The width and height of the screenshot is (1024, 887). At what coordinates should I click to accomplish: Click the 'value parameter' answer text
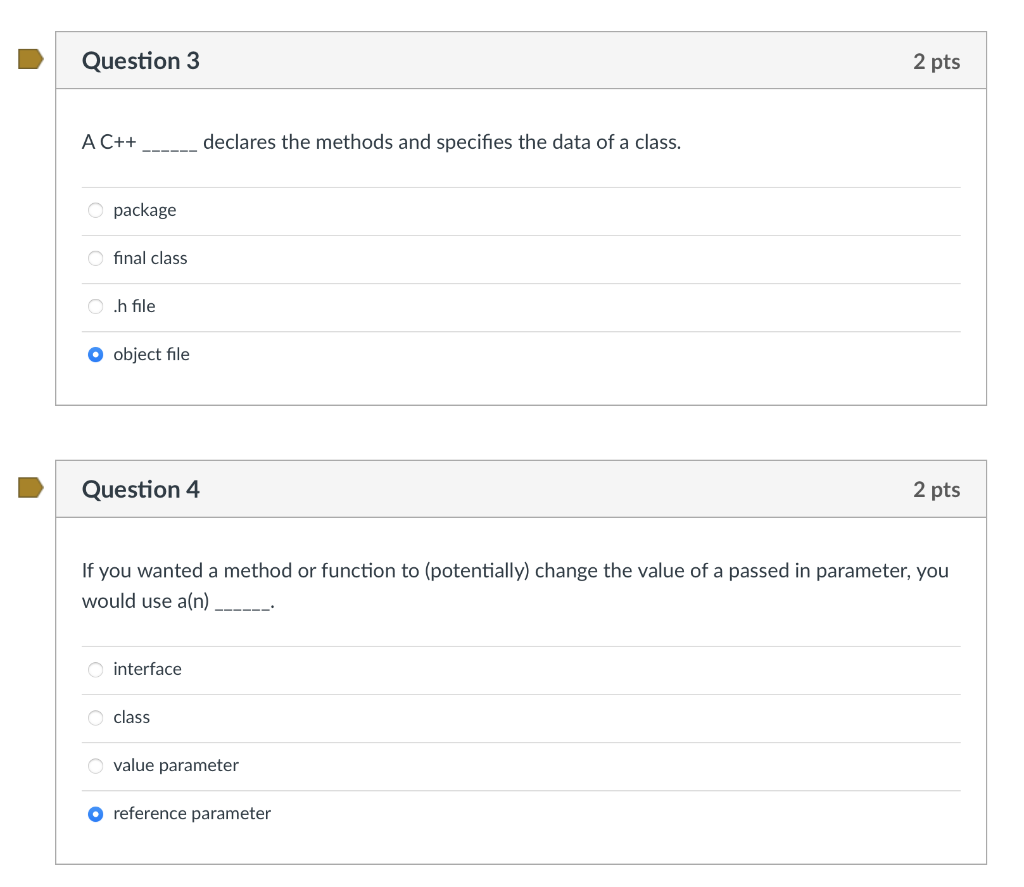click(x=176, y=765)
